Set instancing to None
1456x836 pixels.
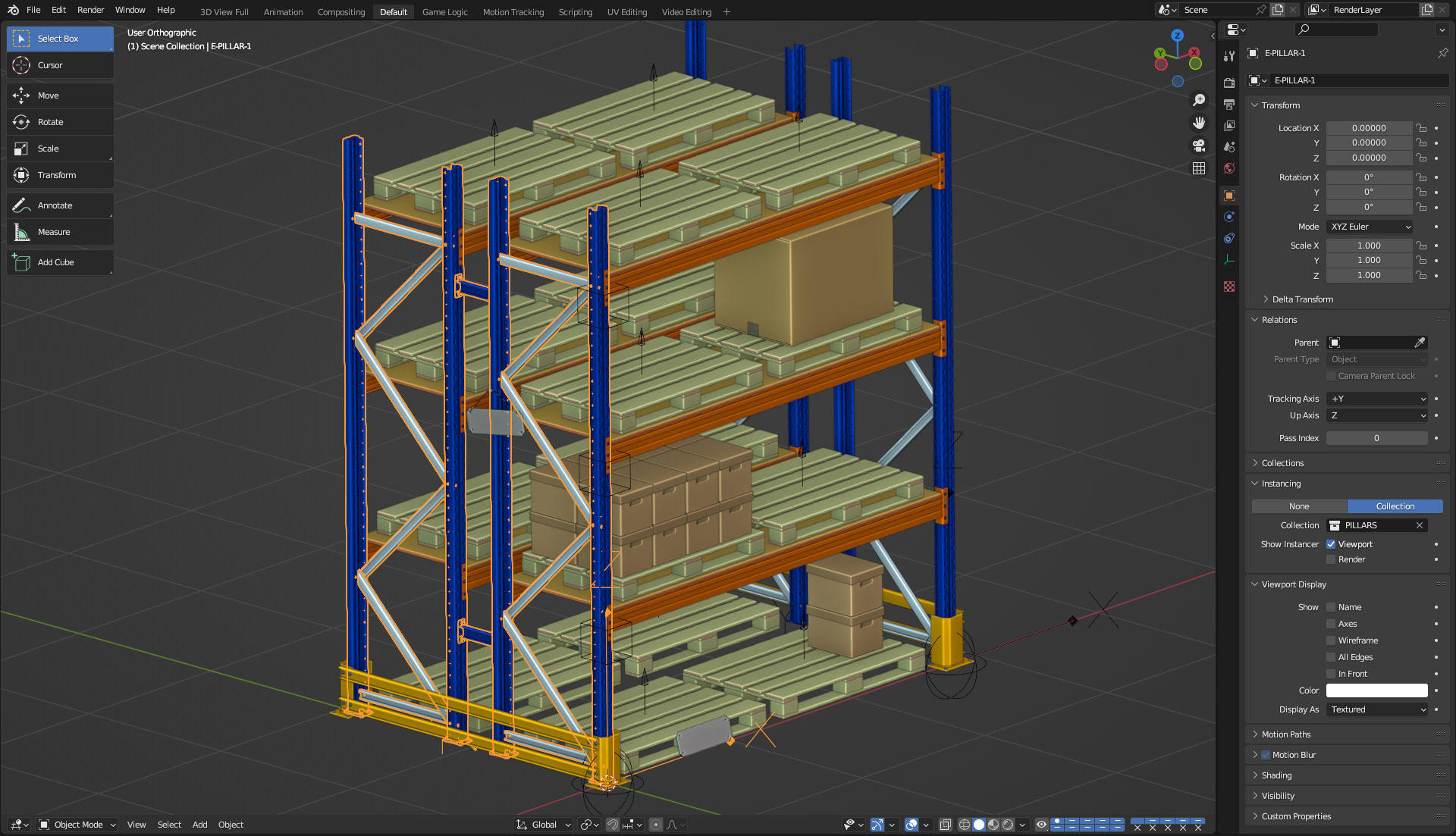pyautogui.click(x=1299, y=506)
